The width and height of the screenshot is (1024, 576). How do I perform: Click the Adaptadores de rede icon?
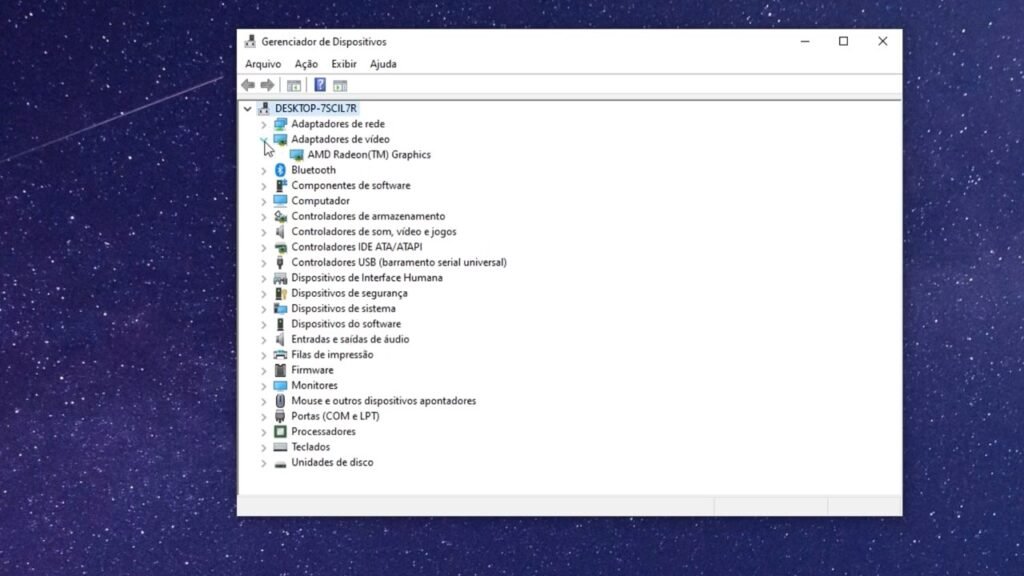[280, 124]
